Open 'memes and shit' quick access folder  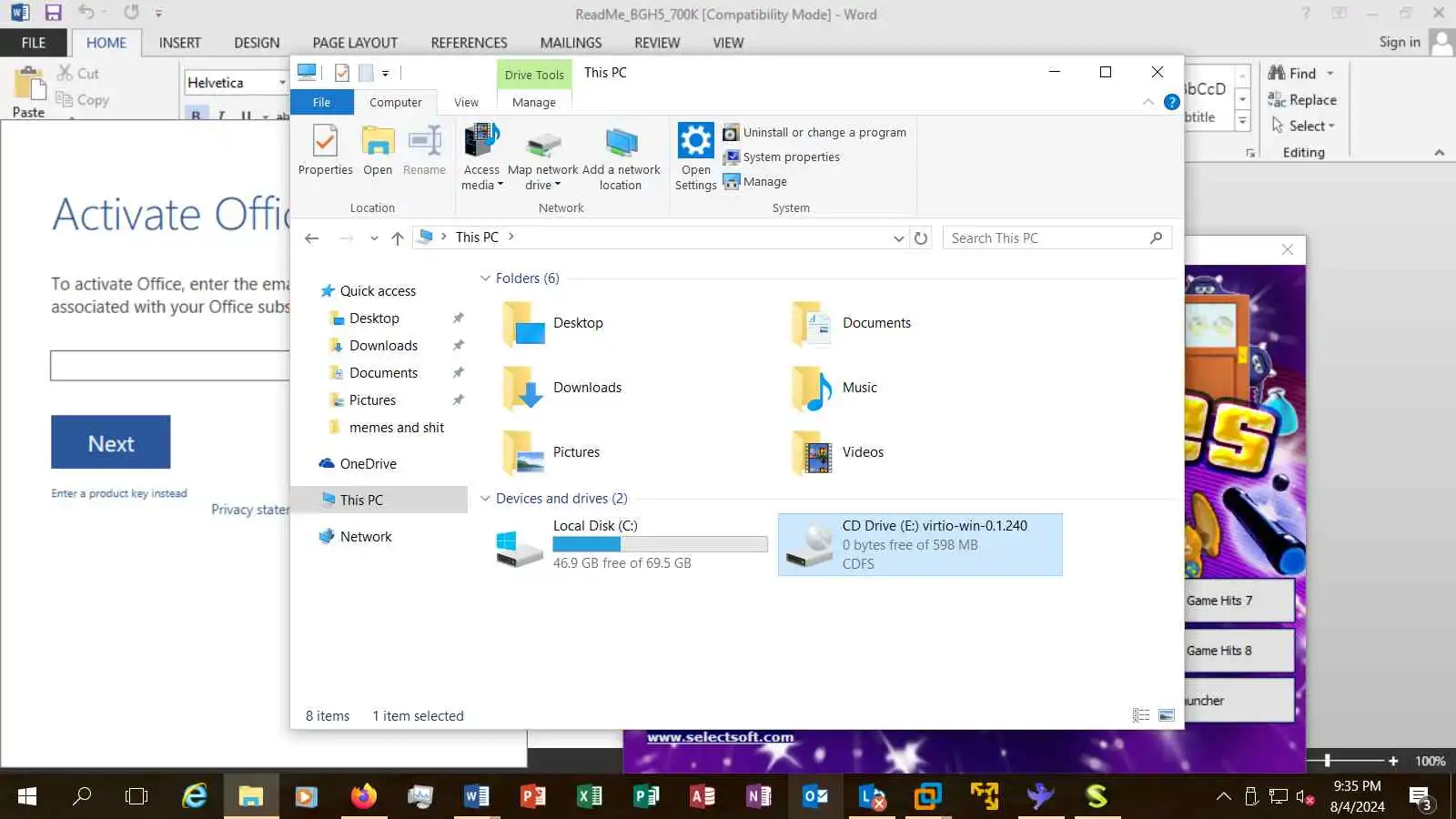(397, 427)
